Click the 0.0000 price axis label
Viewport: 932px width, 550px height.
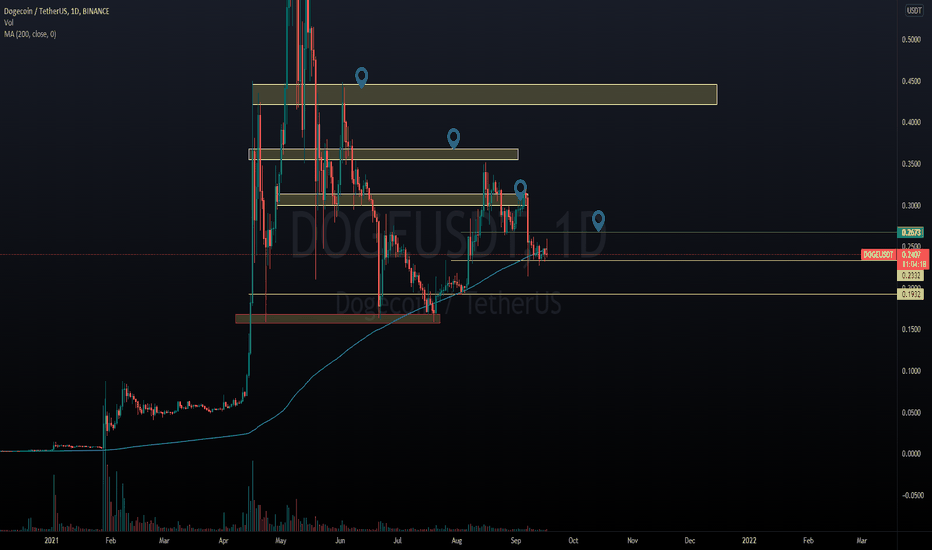pos(911,454)
